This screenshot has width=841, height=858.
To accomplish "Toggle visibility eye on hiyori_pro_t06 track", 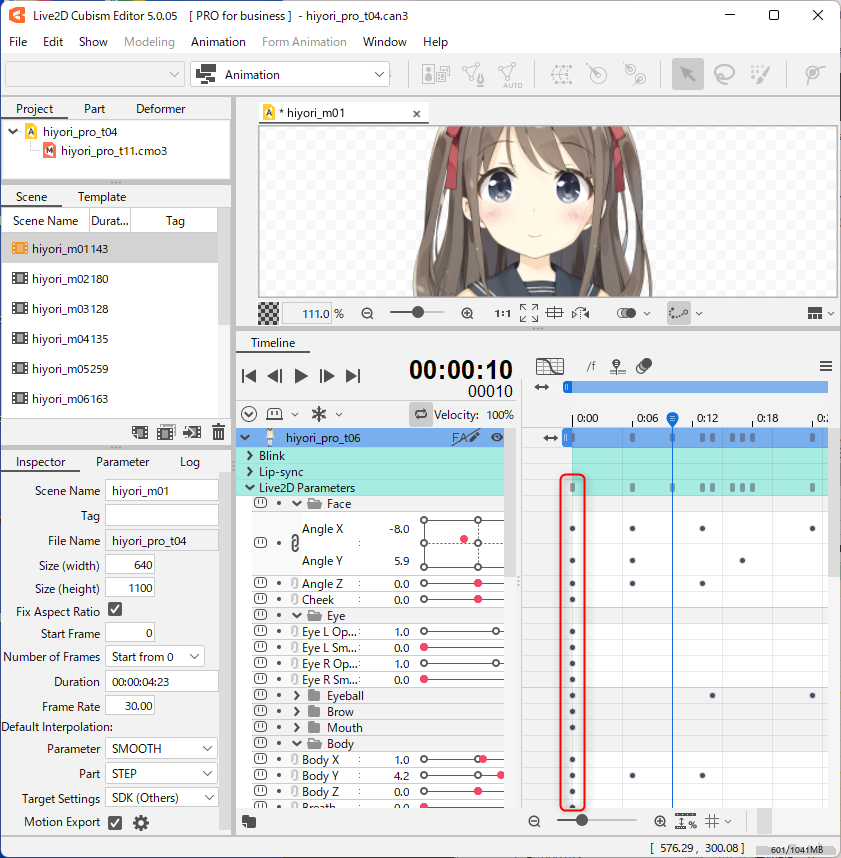I will (497, 437).
